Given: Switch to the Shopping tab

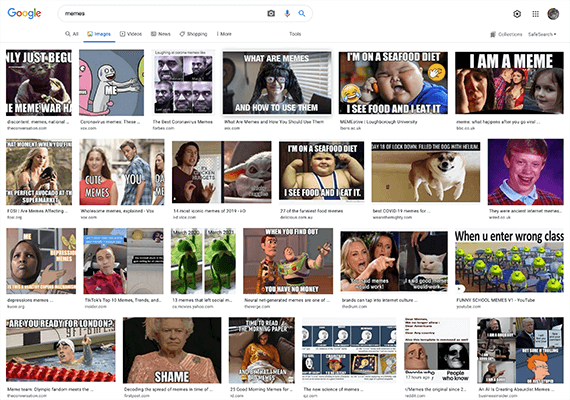Looking at the screenshot, I should (193, 34).
